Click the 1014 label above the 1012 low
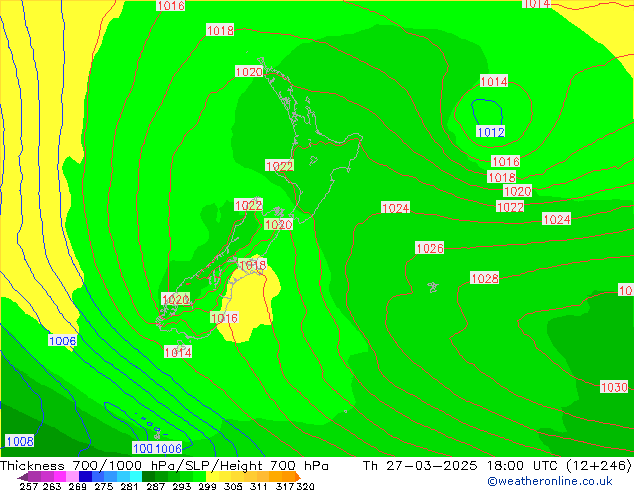 [494, 81]
